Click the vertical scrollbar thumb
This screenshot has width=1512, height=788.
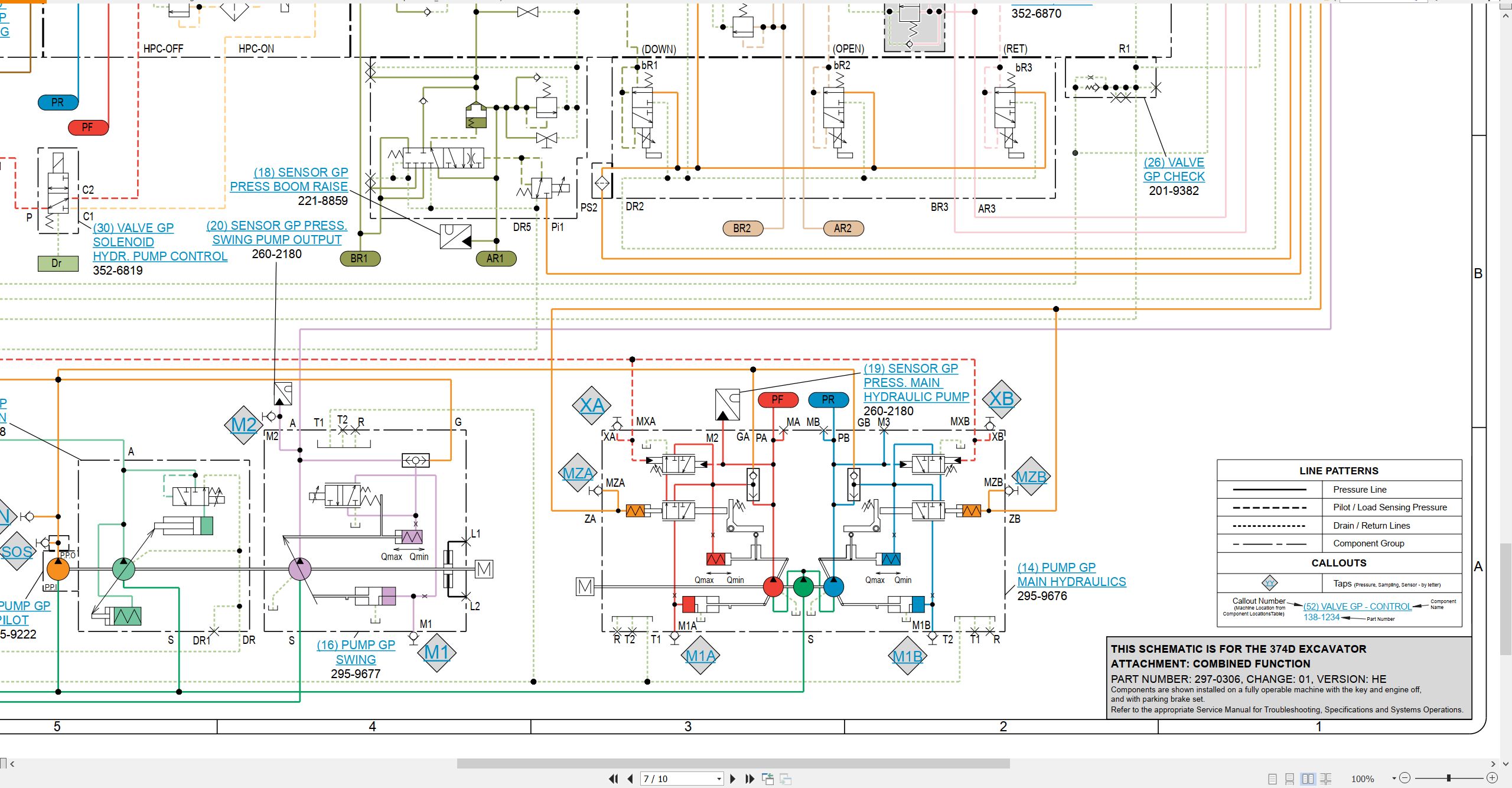(1506, 599)
